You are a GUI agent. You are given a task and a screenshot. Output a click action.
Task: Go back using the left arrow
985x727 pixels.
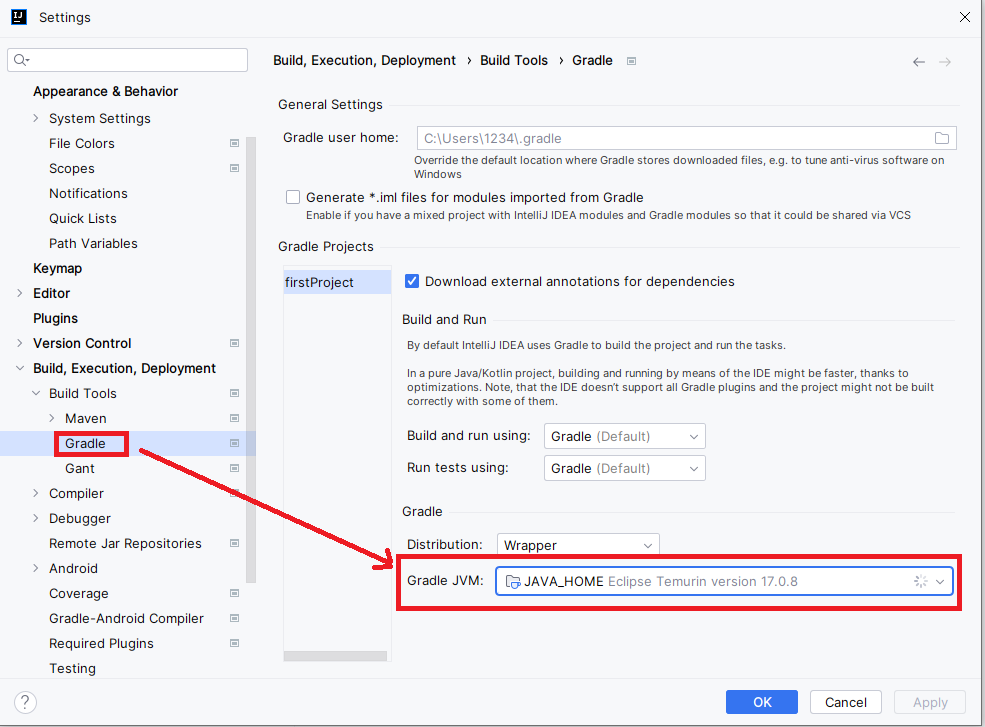point(918,62)
